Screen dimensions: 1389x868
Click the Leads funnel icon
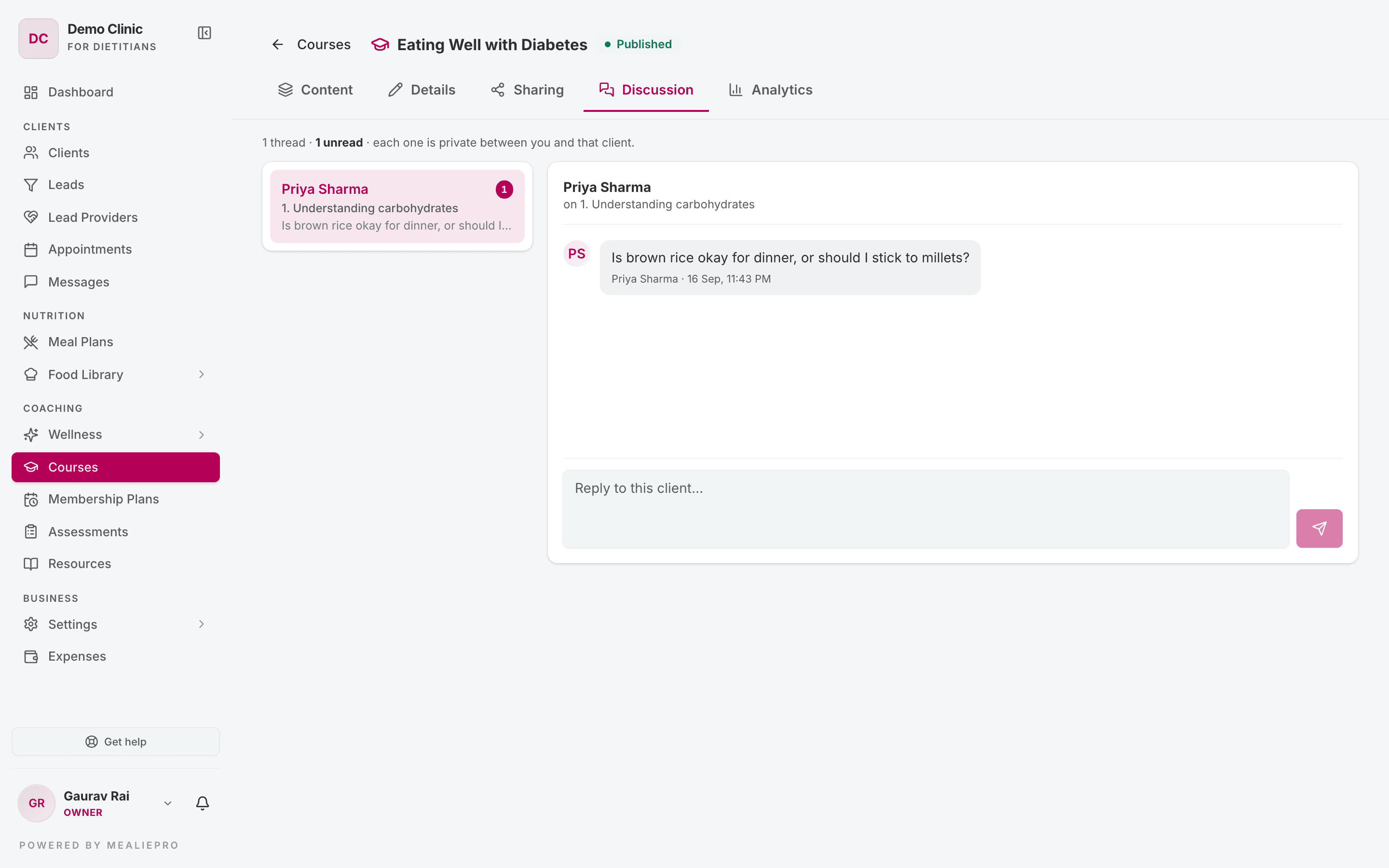coord(31,185)
